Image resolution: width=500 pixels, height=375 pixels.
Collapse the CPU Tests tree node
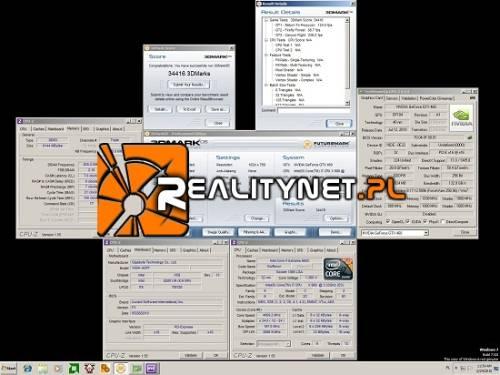click(x=266, y=40)
